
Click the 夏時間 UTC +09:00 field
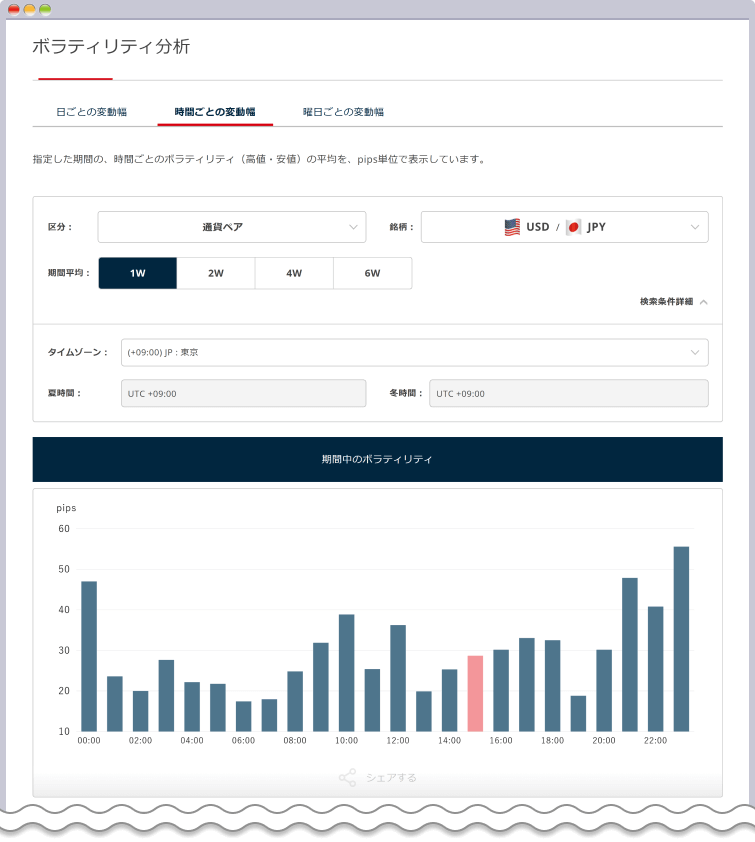pyautogui.click(x=243, y=393)
